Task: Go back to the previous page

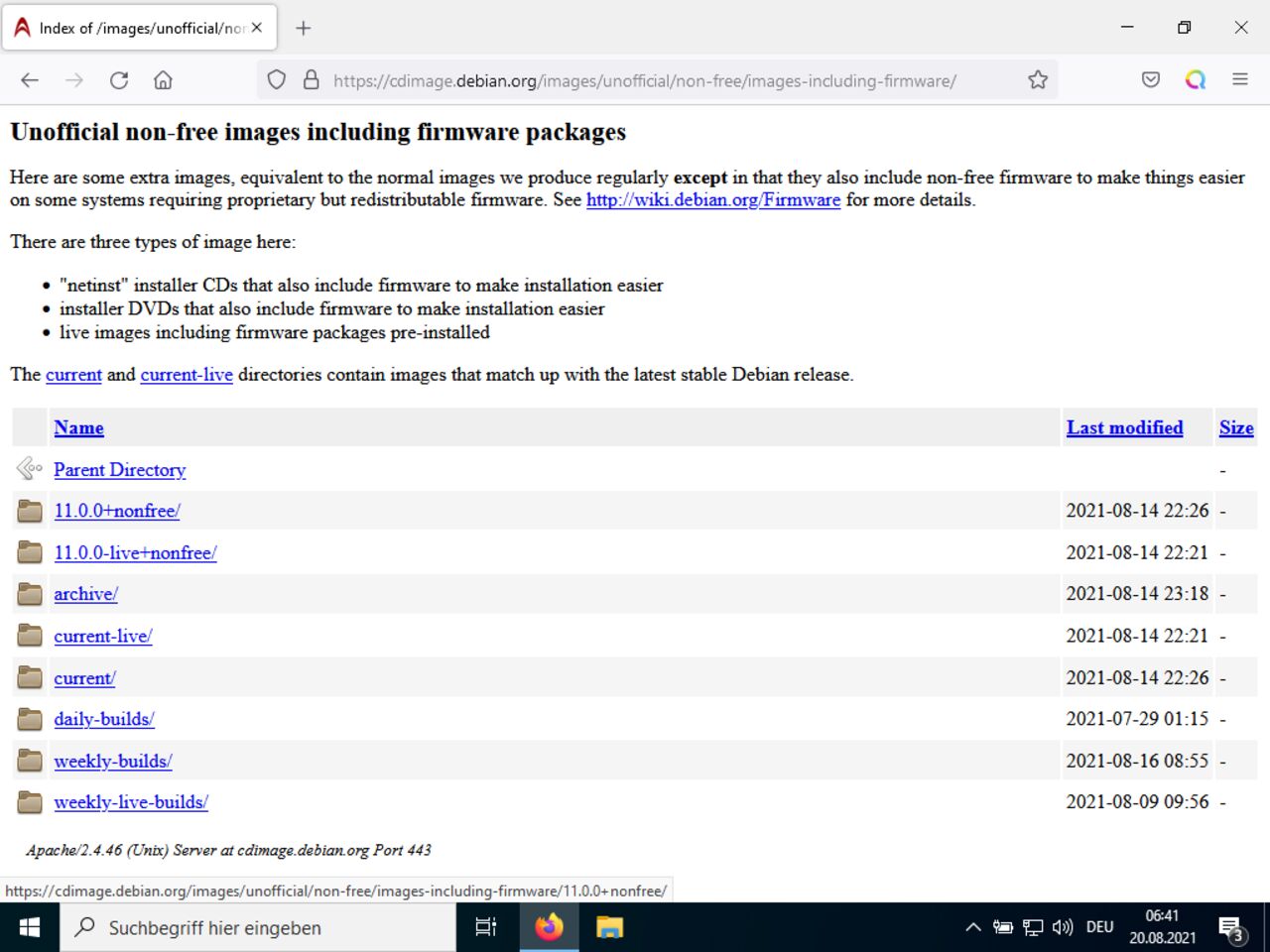Action: 30,80
